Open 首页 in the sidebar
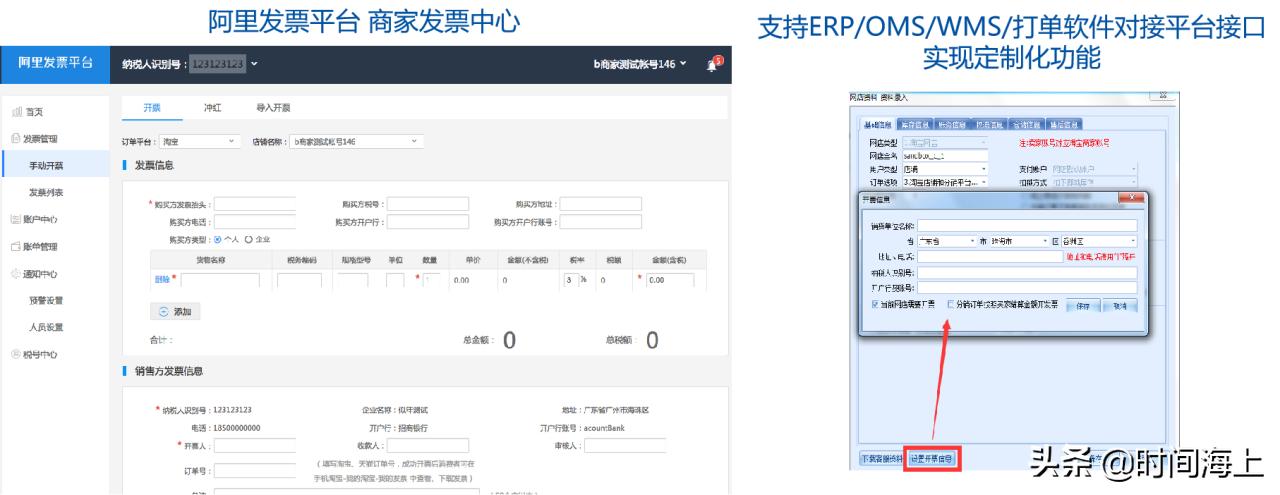 pos(34,112)
